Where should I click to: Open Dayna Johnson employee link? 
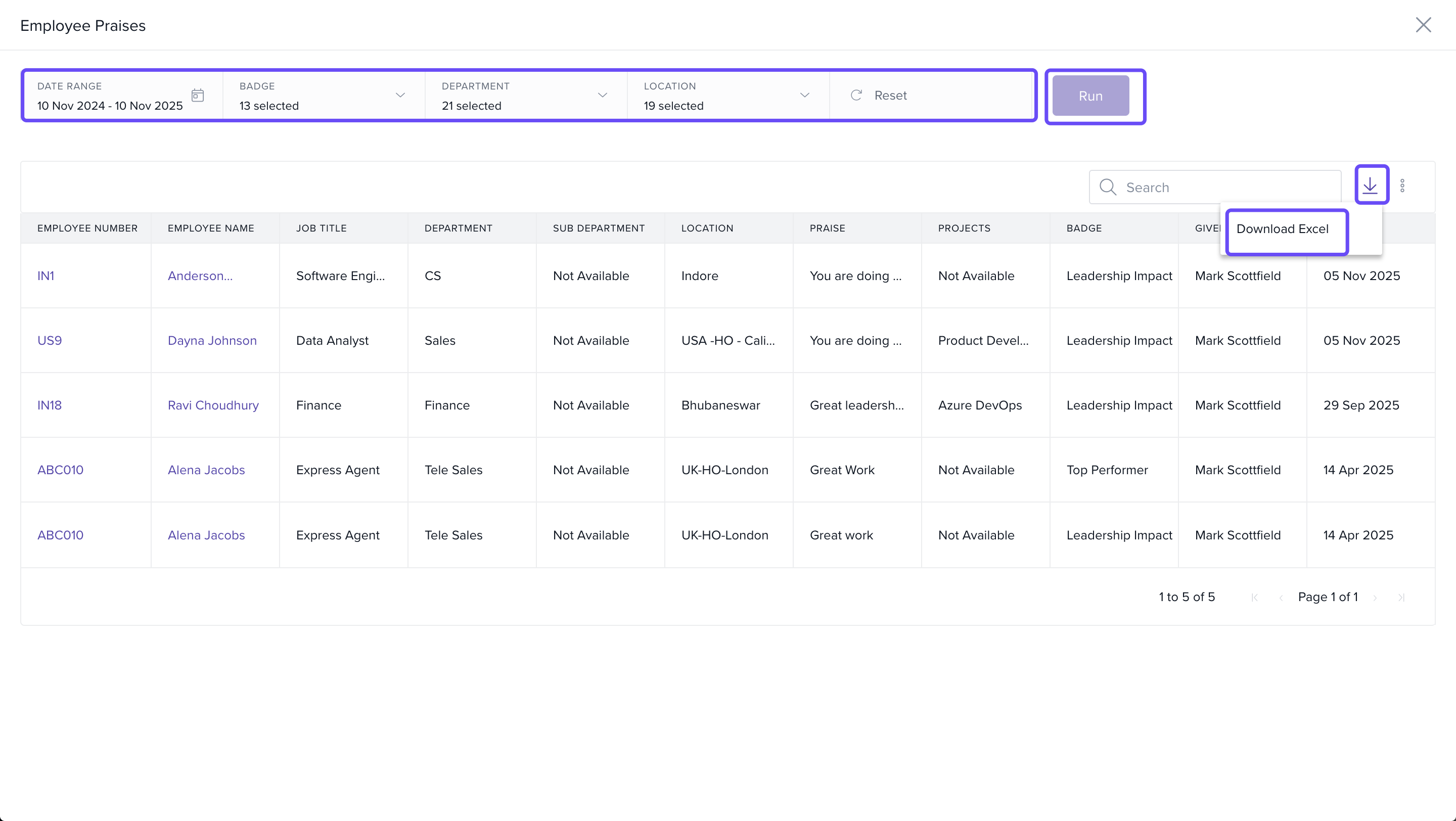(x=212, y=340)
